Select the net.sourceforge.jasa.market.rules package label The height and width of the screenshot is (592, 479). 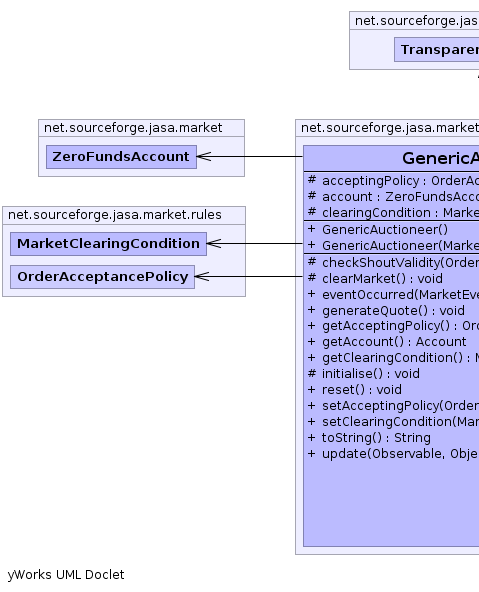click(x=115, y=215)
